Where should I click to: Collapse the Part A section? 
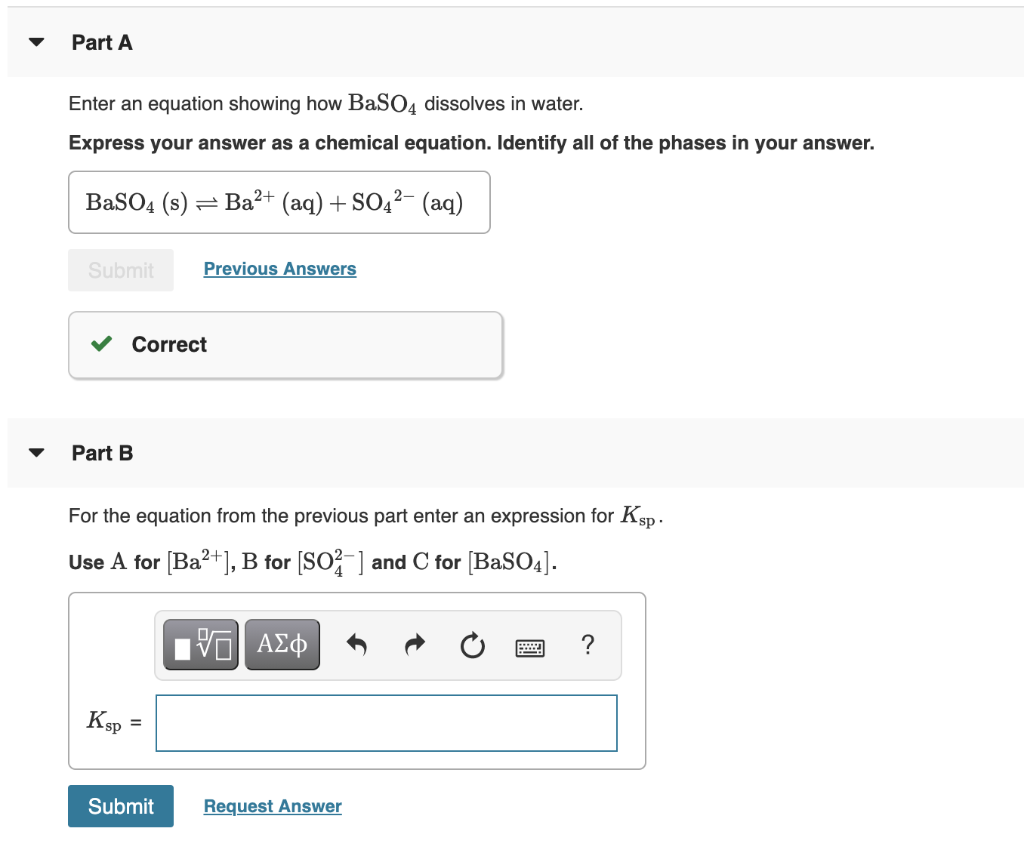point(35,42)
